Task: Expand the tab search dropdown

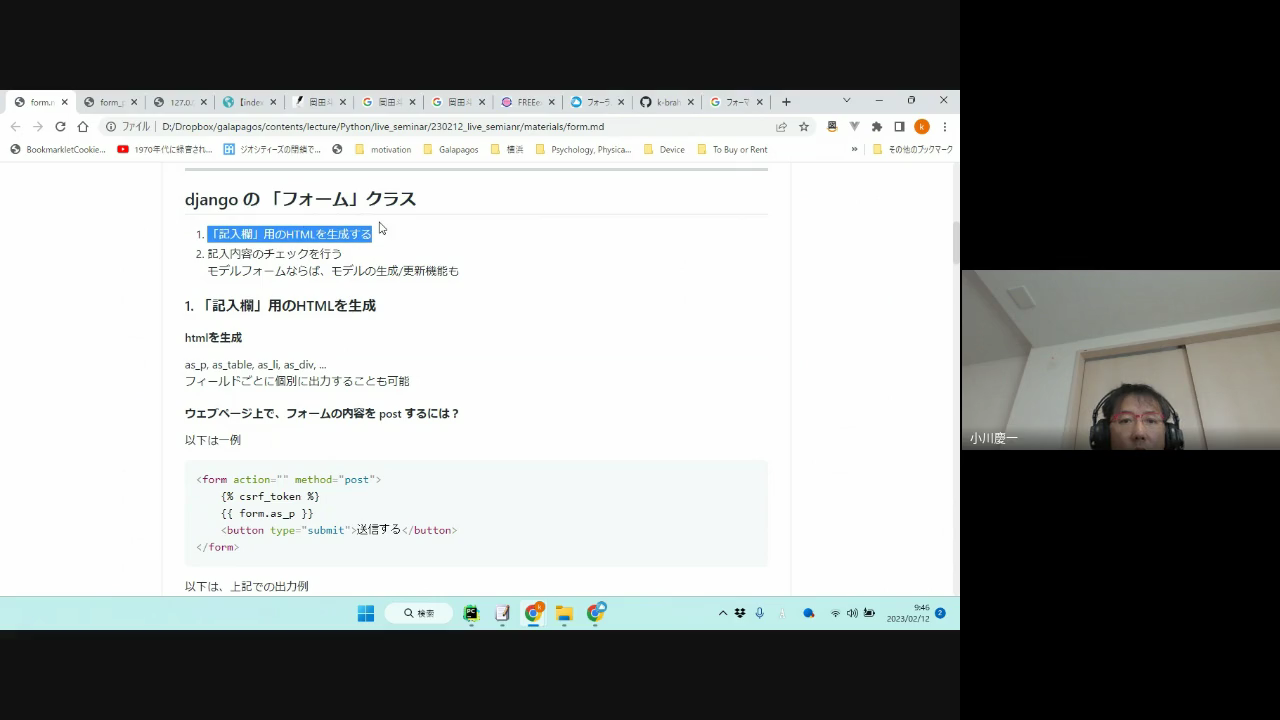Action: pyautogui.click(x=846, y=101)
